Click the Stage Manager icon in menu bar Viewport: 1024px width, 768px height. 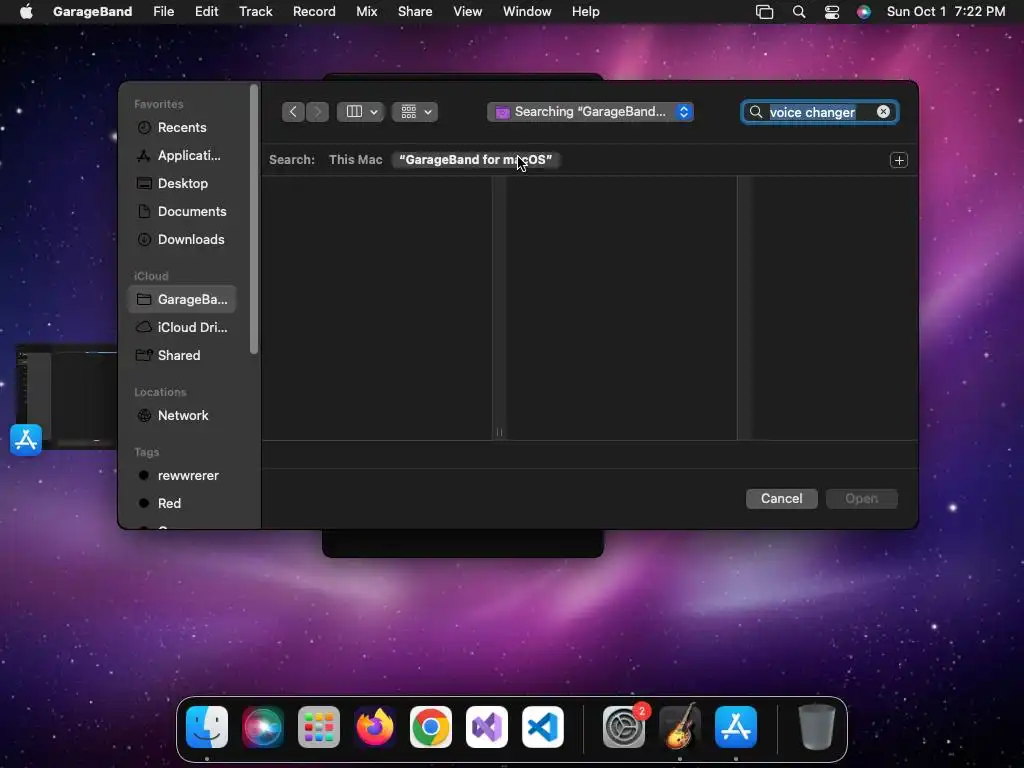(x=764, y=12)
